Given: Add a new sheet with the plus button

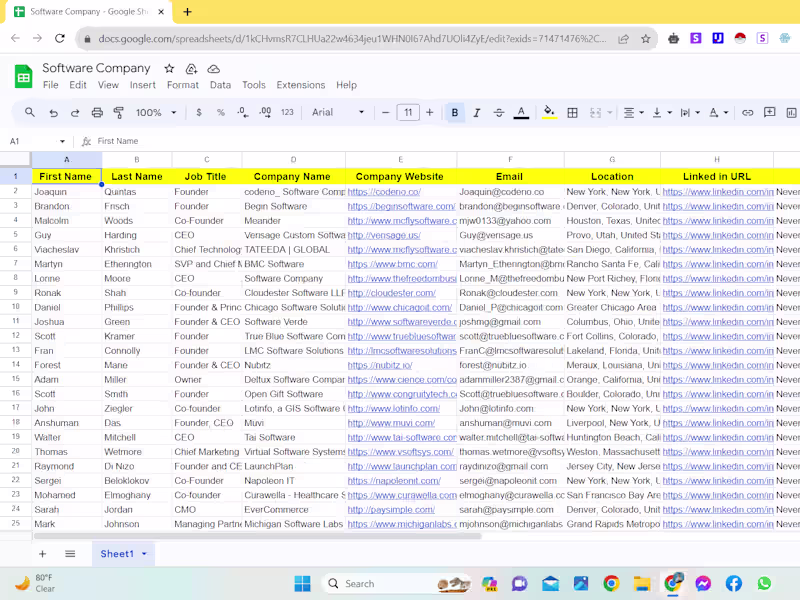Looking at the screenshot, I should tap(42, 554).
